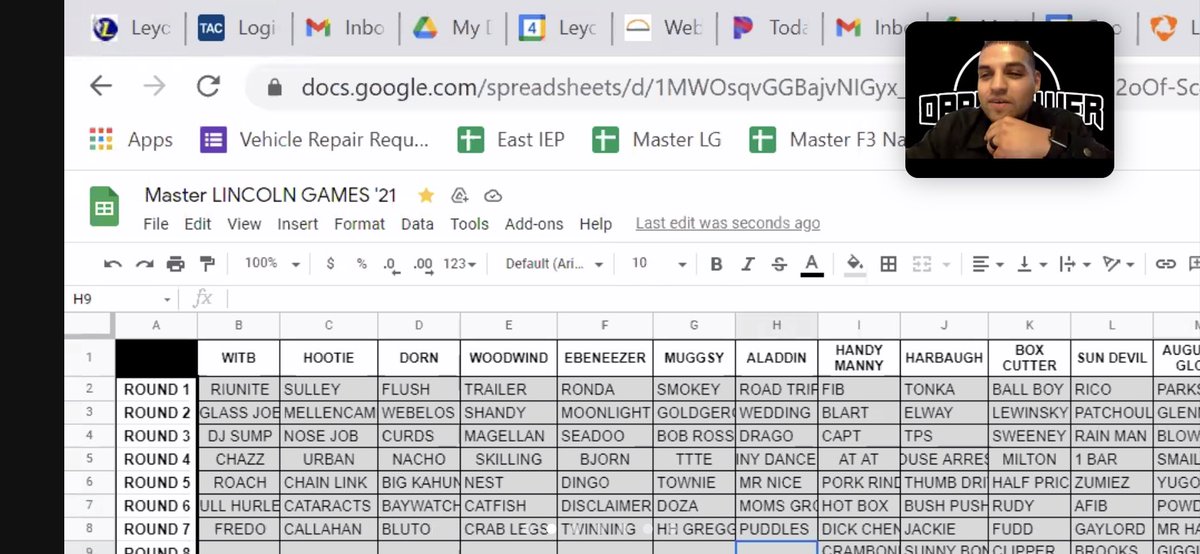Toggle italic formatting
This screenshot has height=554, width=1200.
coord(748,264)
